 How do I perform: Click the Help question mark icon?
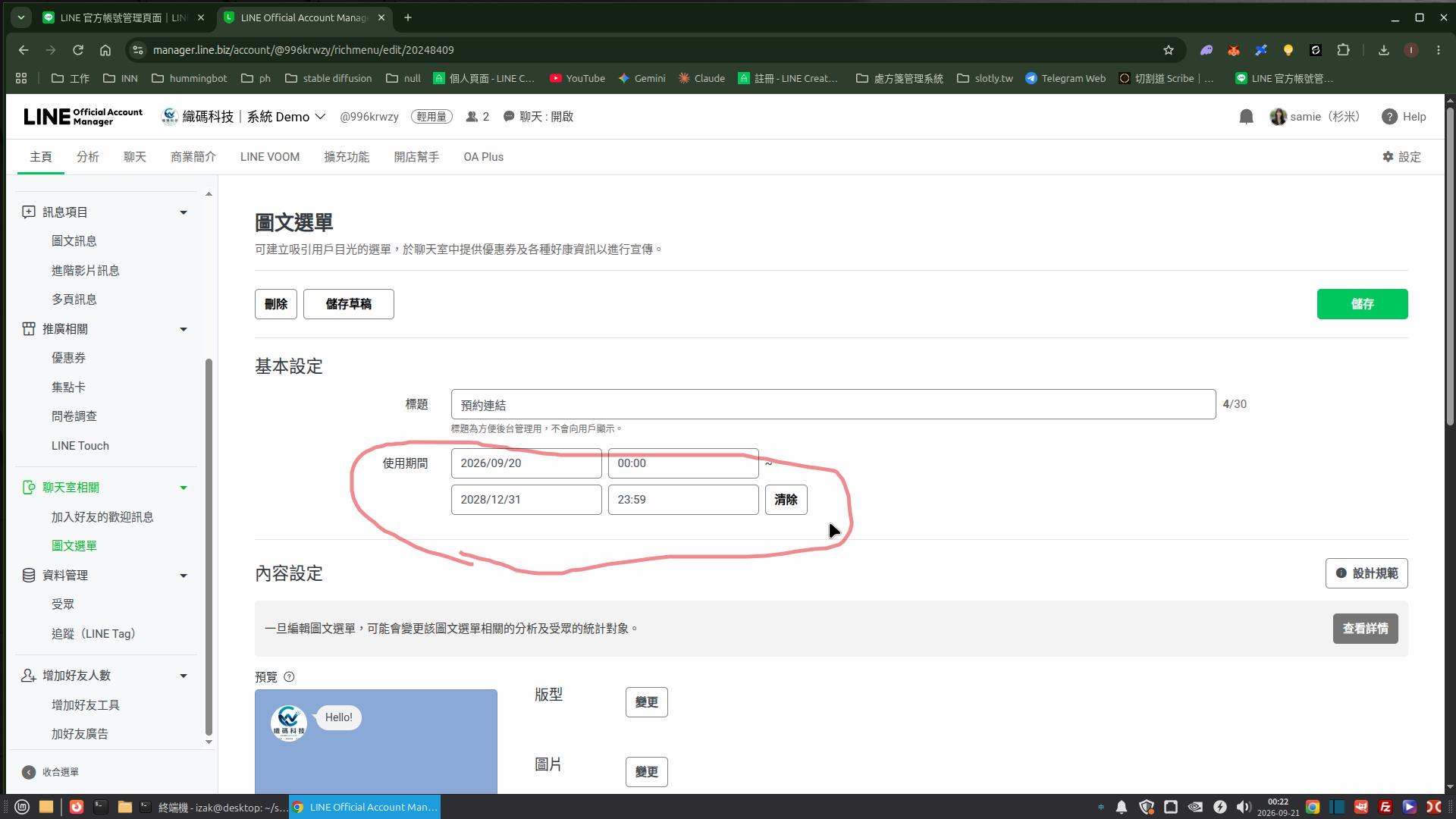point(1389,117)
